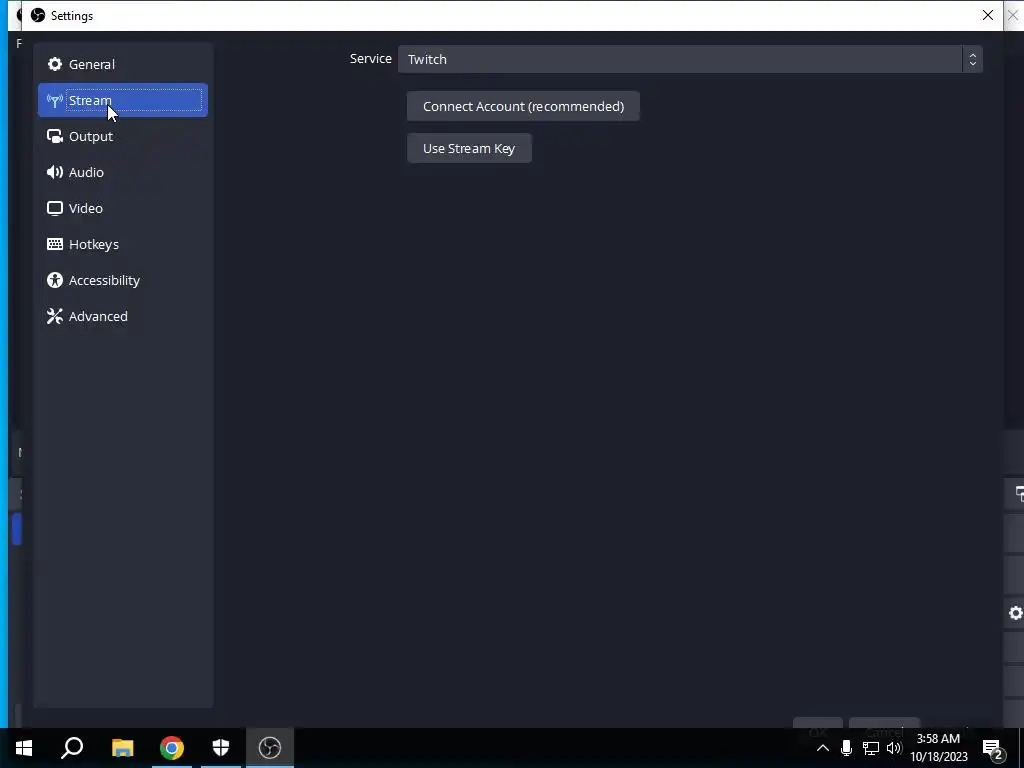Select the Stream settings section

pos(123,100)
